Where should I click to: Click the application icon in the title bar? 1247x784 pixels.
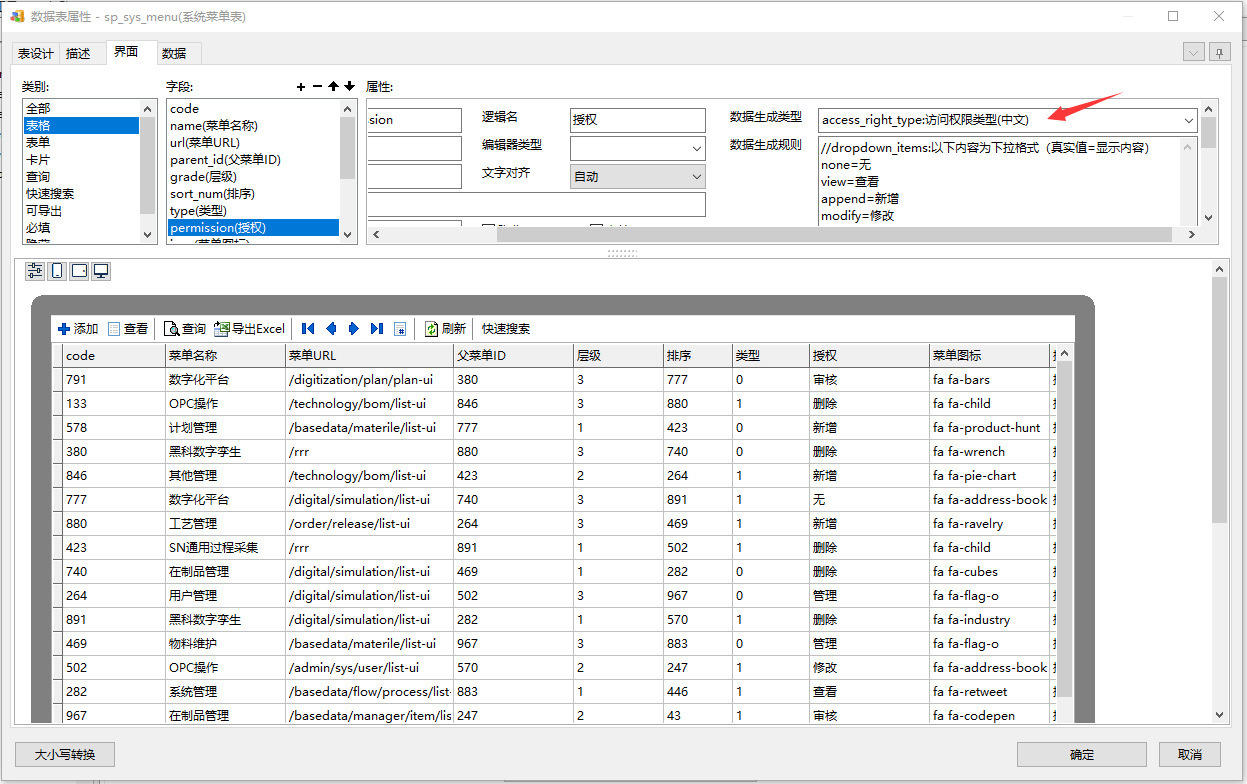[17, 16]
